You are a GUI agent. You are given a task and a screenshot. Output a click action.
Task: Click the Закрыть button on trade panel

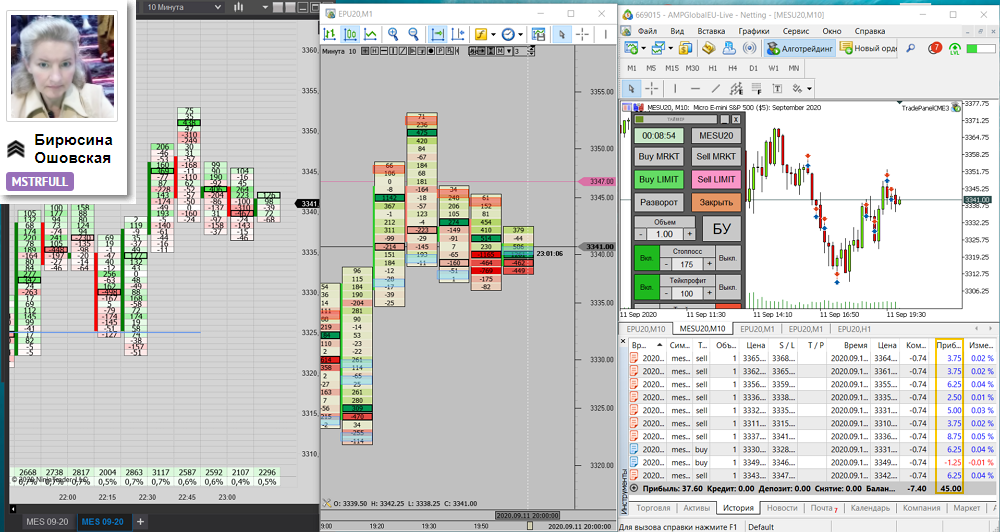pos(716,202)
